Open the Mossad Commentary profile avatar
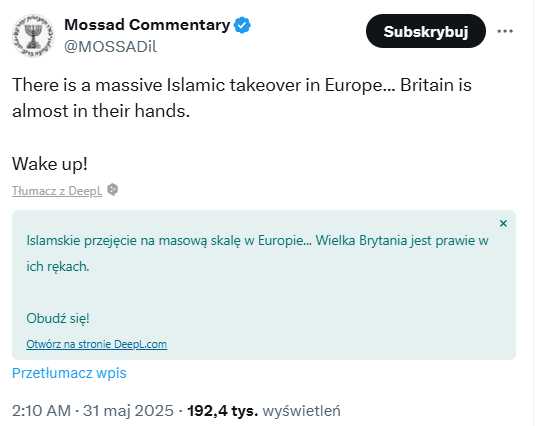This screenshot has height=426, width=535. tap(33, 35)
